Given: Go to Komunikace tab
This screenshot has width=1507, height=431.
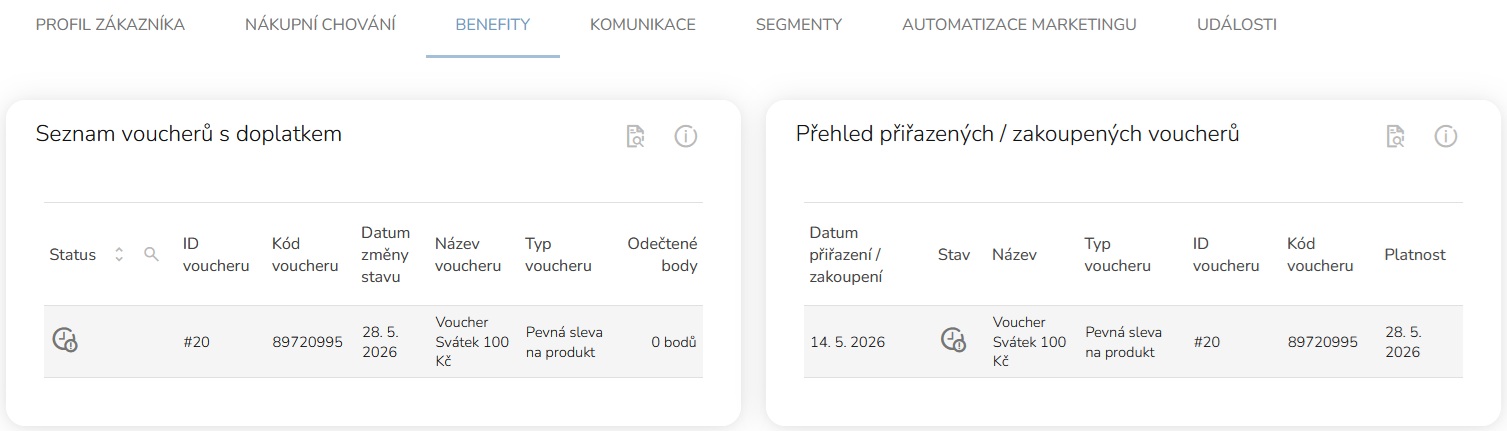Looking at the screenshot, I should pyautogui.click(x=643, y=25).
